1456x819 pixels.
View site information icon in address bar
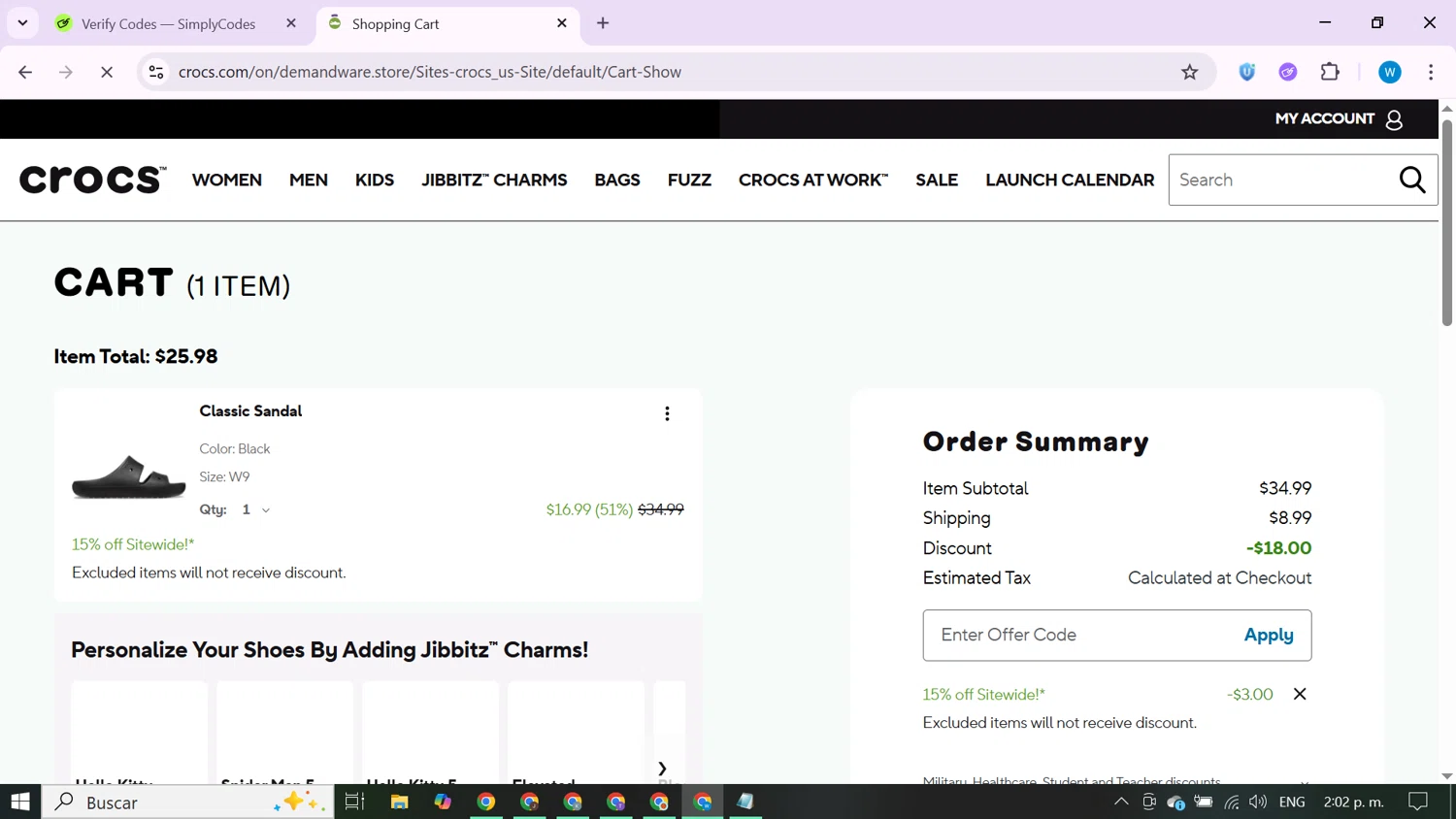tap(156, 72)
